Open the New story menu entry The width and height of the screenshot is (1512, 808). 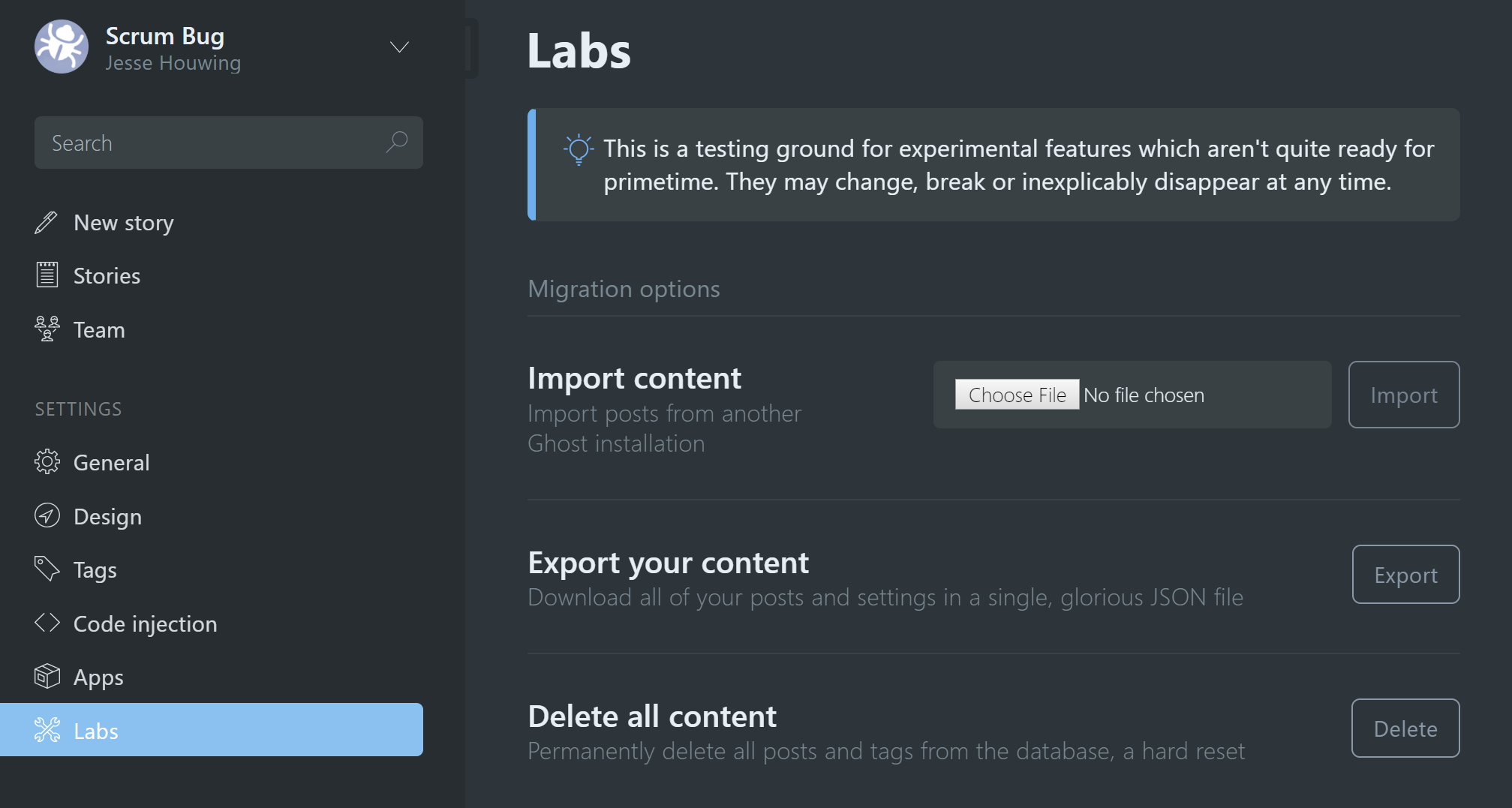(124, 223)
